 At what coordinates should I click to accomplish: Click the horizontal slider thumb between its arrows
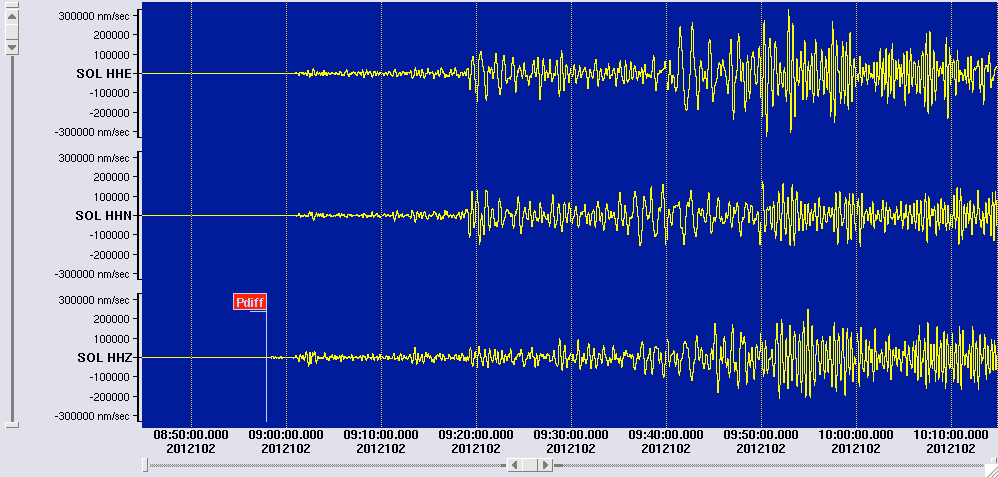tap(530, 465)
